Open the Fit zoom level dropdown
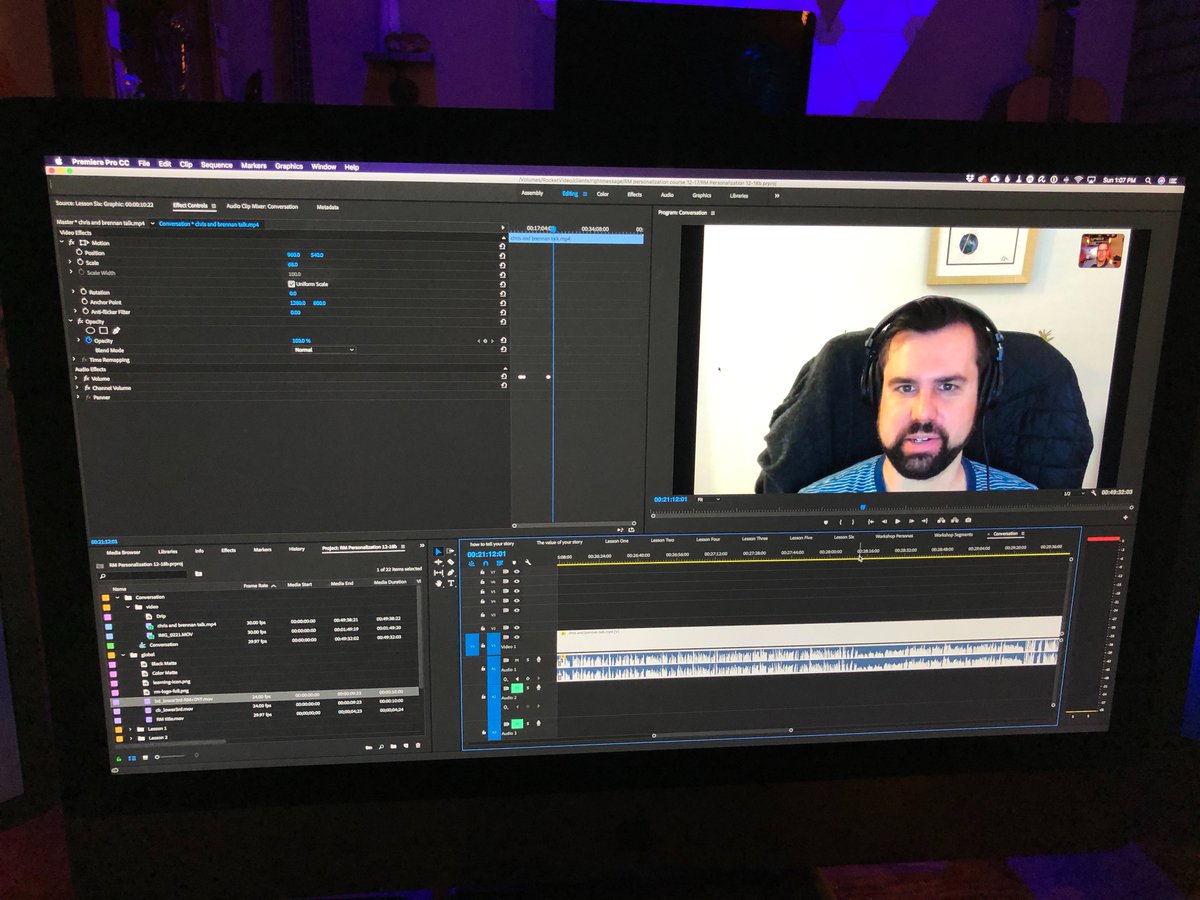 click(708, 499)
